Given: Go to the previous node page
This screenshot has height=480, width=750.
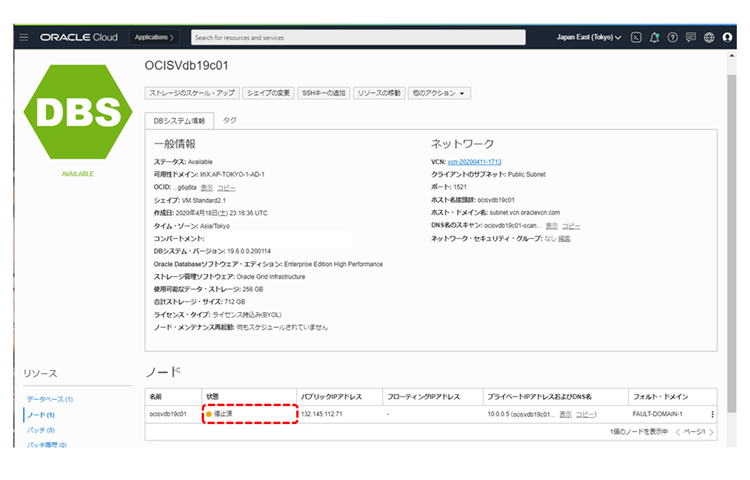Looking at the screenshot, I should [x=677, y=432].
